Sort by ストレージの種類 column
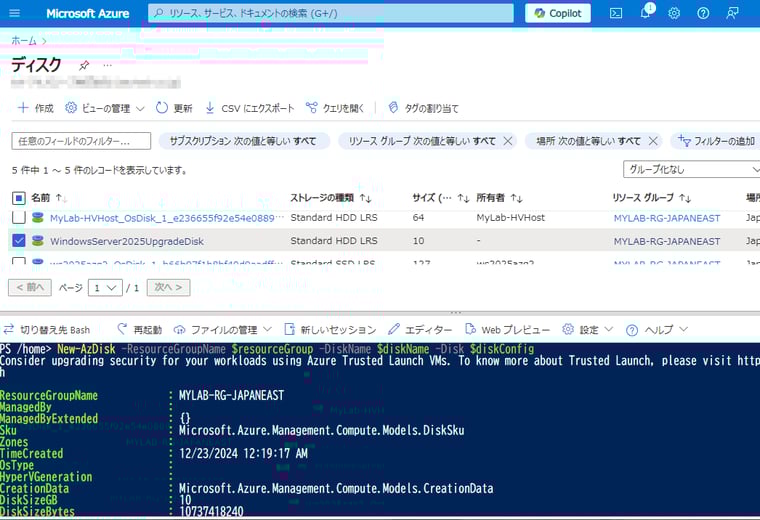760x520 pixels. 331,198
